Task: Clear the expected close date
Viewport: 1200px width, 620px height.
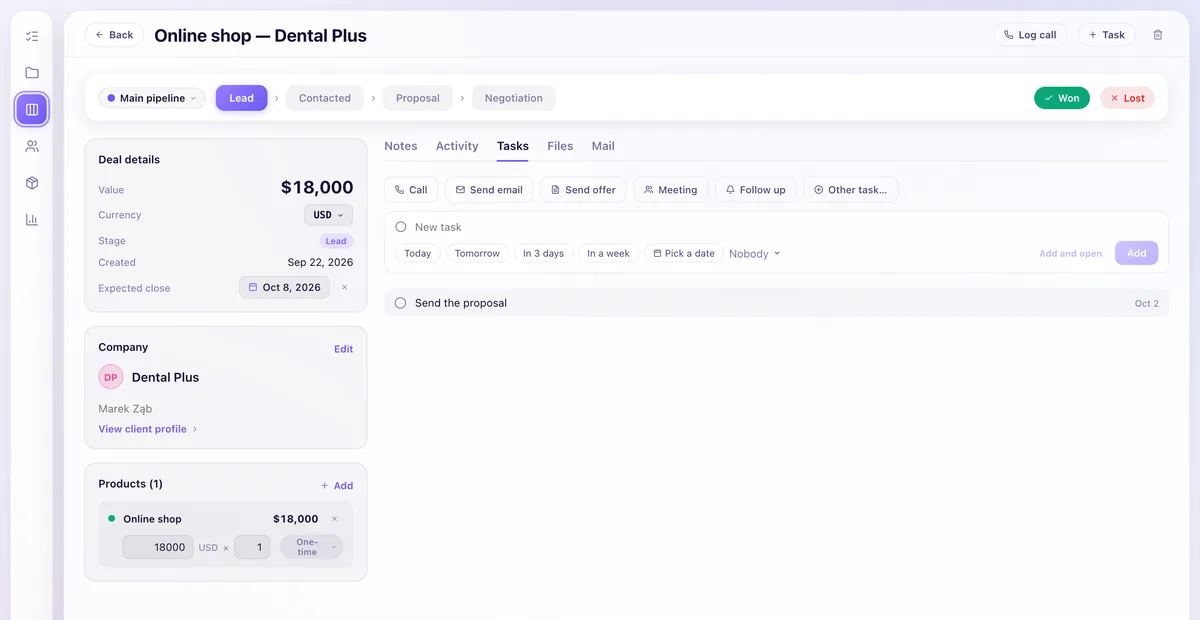Action: point(345,287)
